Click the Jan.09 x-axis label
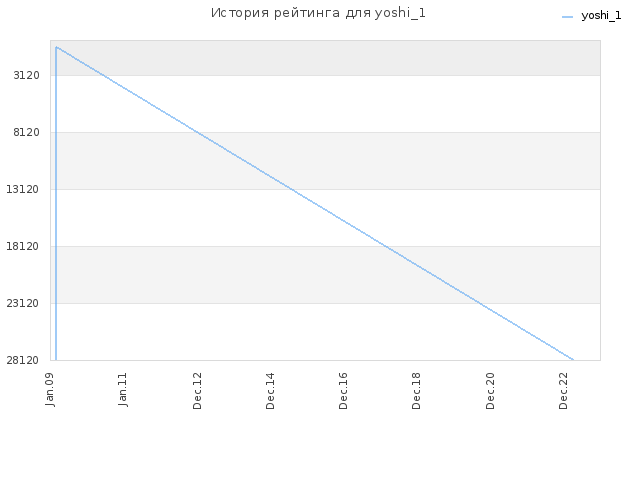The width and height of the screenshot is (640, 480). (x=50, y=389)
